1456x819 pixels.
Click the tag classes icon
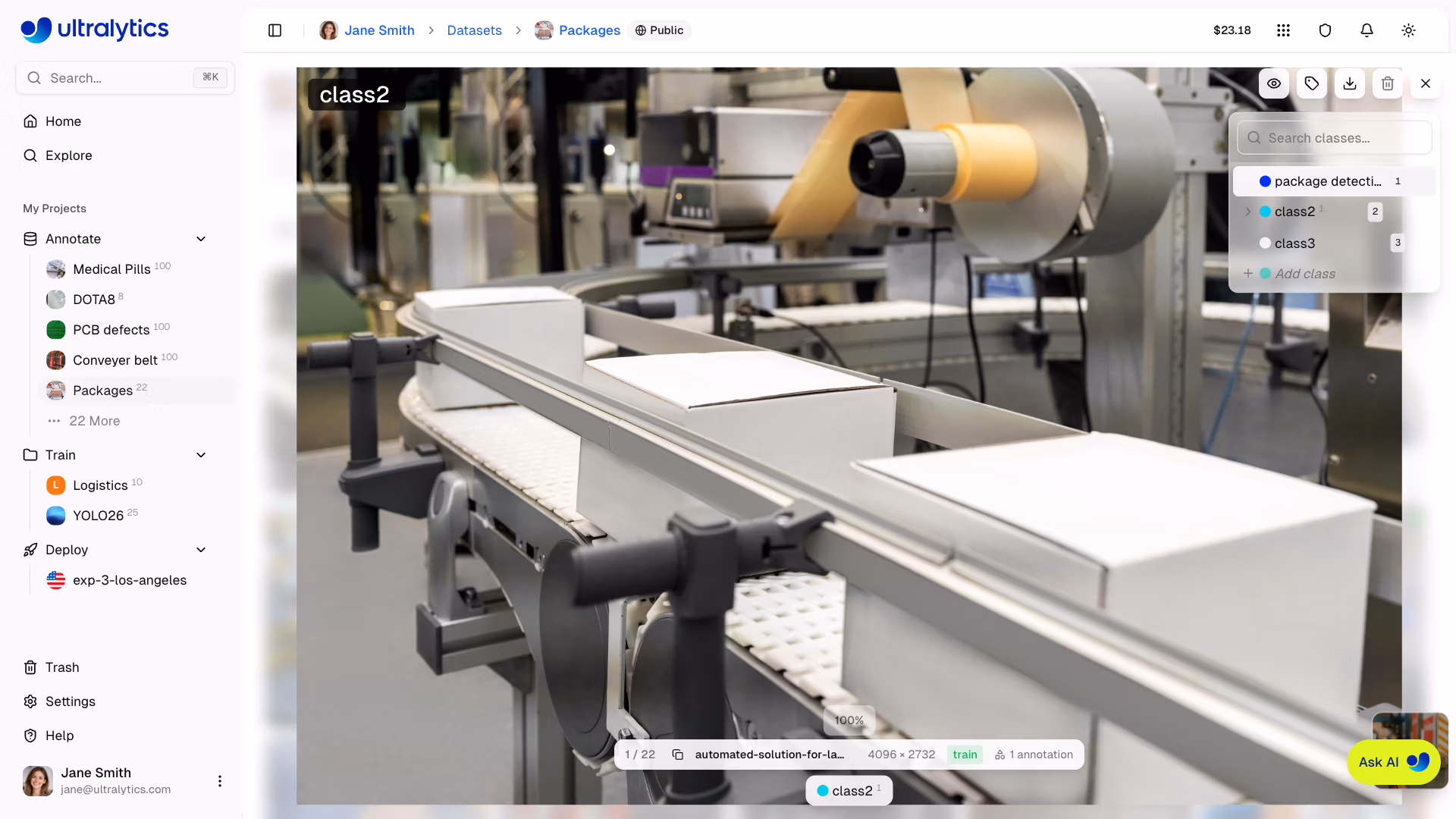1312,83
